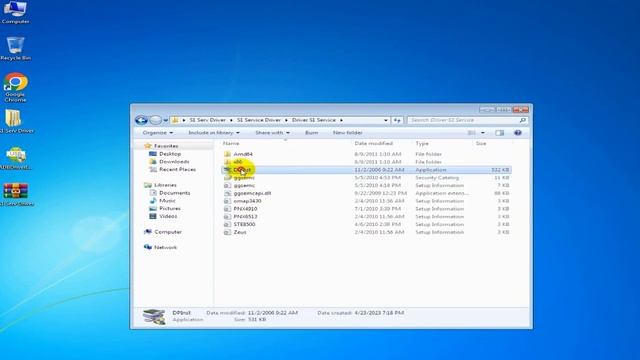The image size is (640, 360).
Task: Select the x86 folder
Action: pos(238,162)
